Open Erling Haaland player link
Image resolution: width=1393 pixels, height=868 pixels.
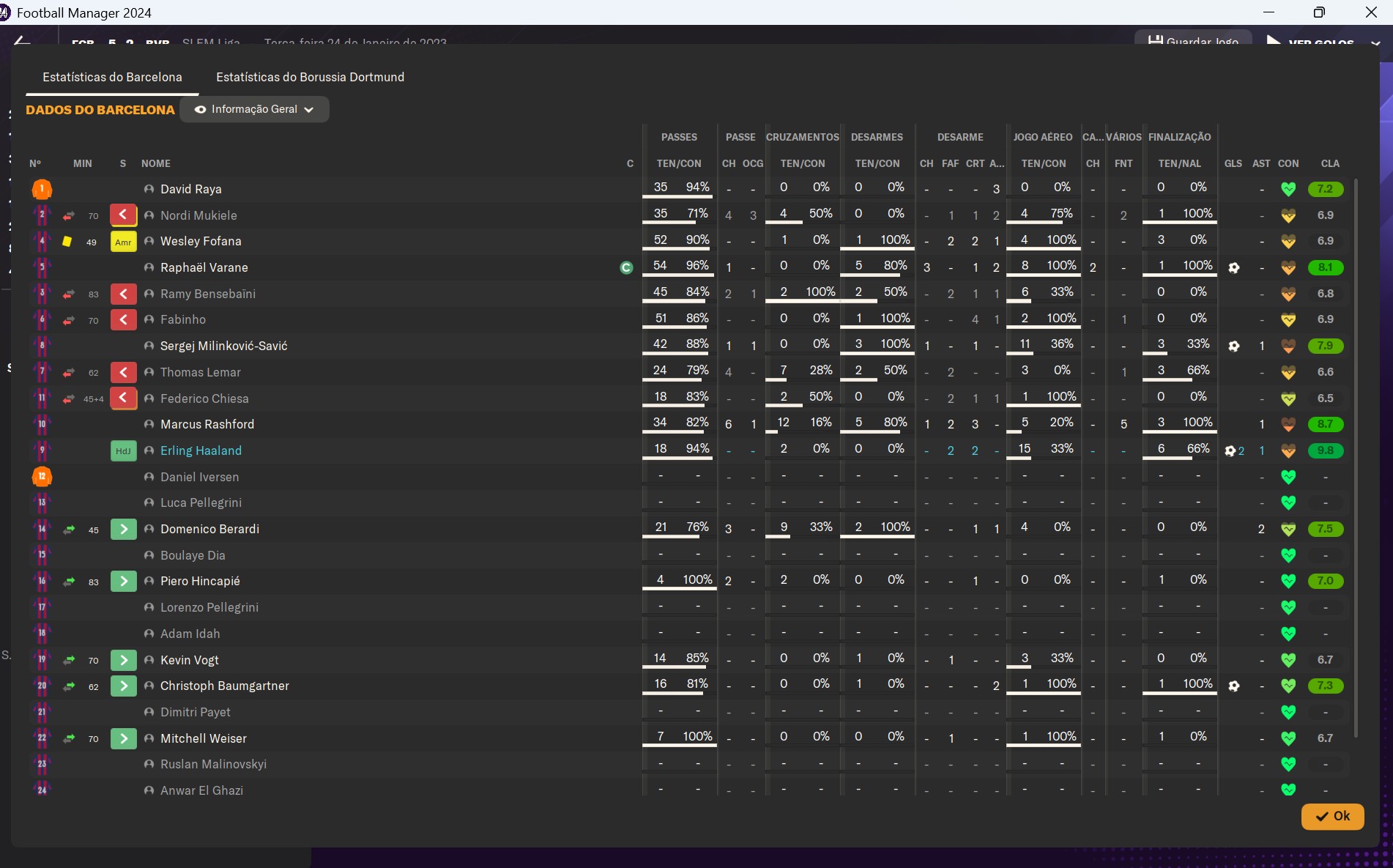click(201, 450)
